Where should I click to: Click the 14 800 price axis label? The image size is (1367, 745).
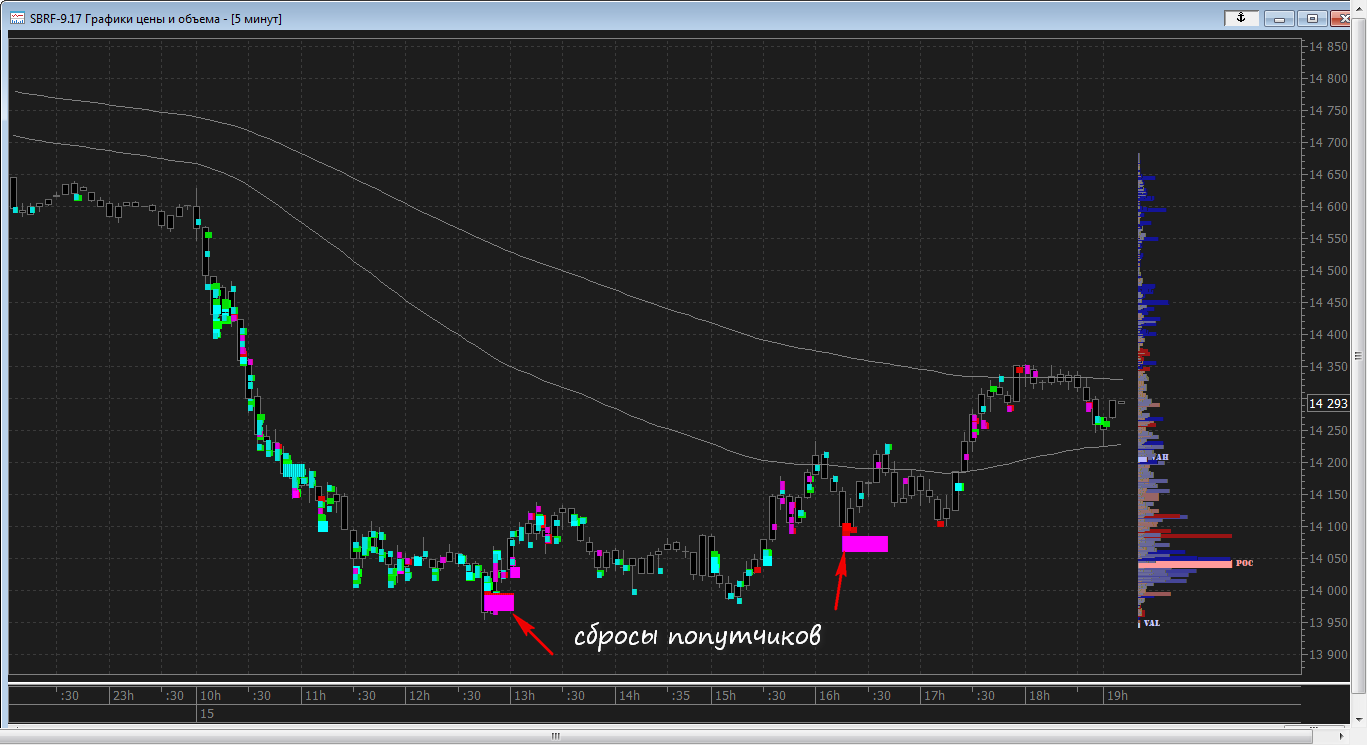coord(1328,78)
